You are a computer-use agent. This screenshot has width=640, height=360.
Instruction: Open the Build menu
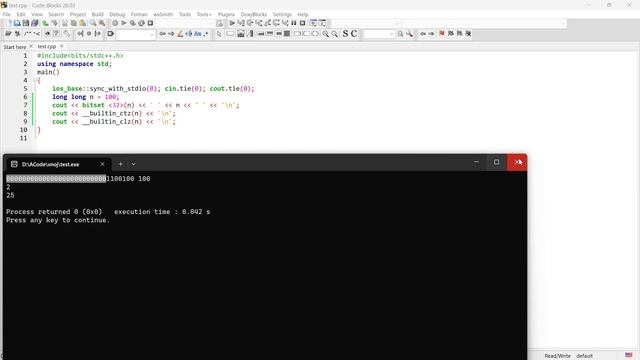[x=98, y=14]
